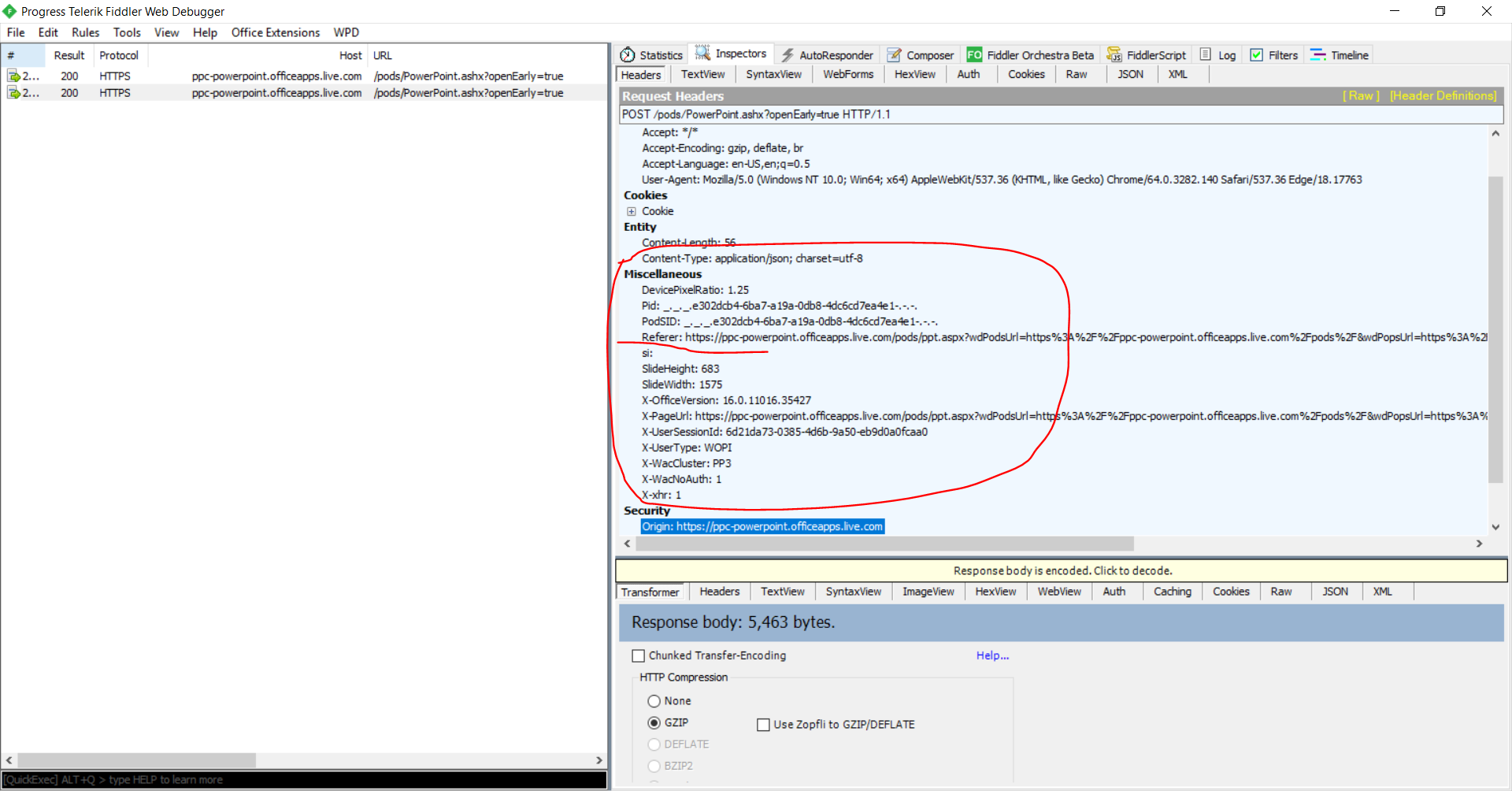
Task: Click left arrow of session list scrollbar
Action: [9, 760]
